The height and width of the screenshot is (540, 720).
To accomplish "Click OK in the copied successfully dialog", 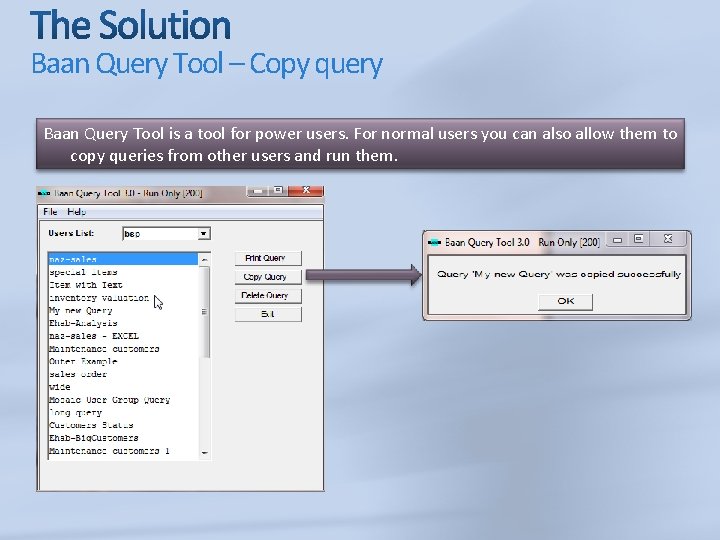I will tap(565, 301).
